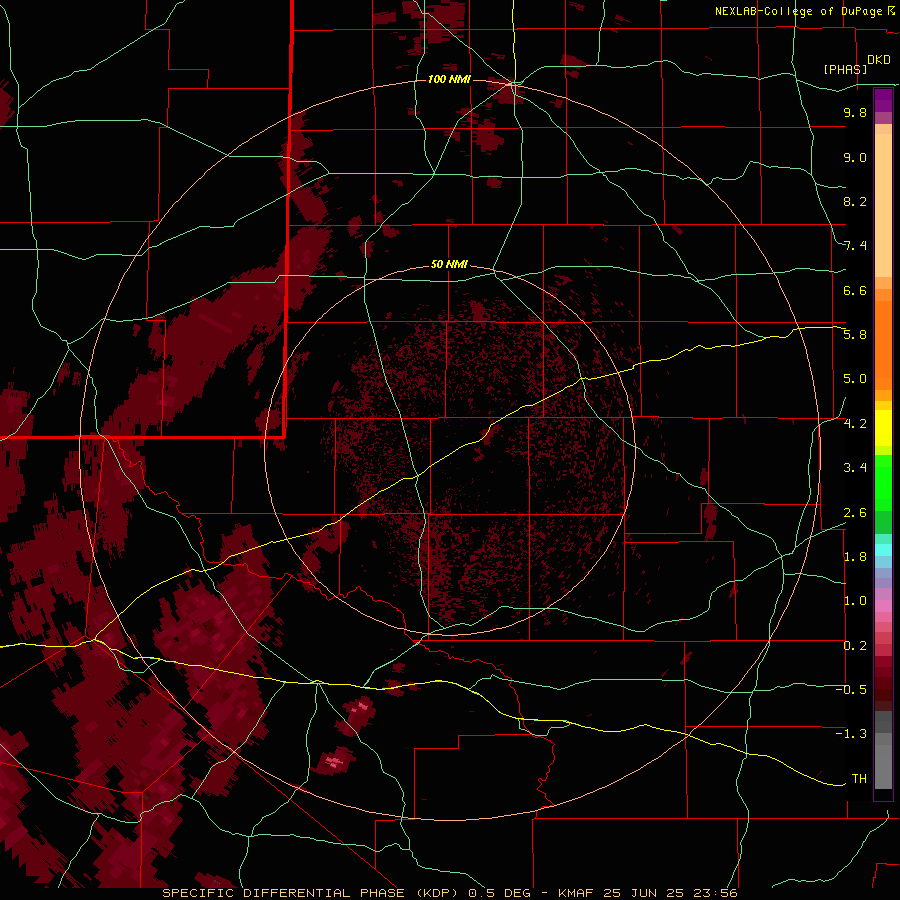Click the 5.8 scale value
The width and height of the screenshot is (900, 900).
855,335
